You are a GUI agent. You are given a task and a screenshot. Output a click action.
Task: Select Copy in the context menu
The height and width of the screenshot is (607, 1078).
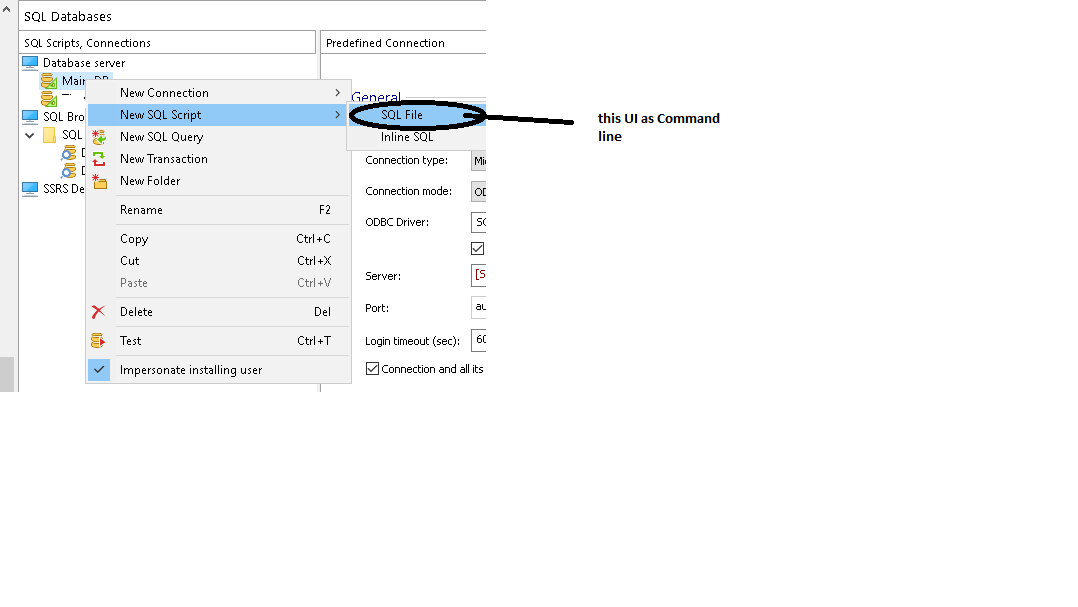coord(134,239)
